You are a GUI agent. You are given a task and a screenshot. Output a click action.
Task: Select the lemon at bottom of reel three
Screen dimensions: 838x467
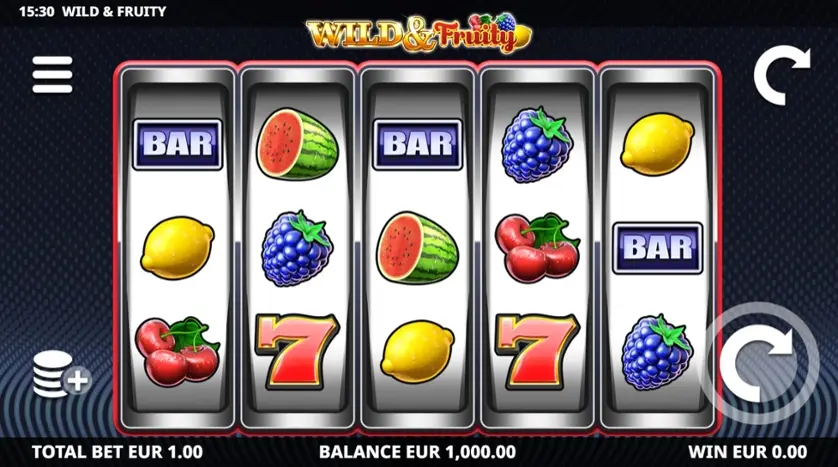[417, 352]
